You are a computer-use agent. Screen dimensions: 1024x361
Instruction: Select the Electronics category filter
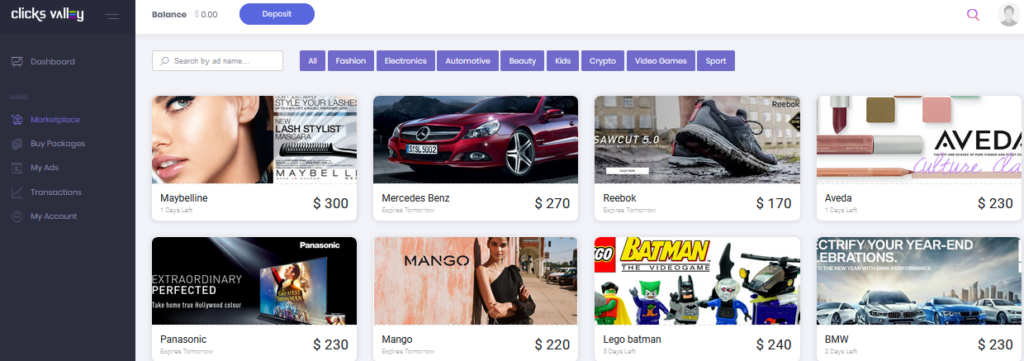(x=406, y=61)
